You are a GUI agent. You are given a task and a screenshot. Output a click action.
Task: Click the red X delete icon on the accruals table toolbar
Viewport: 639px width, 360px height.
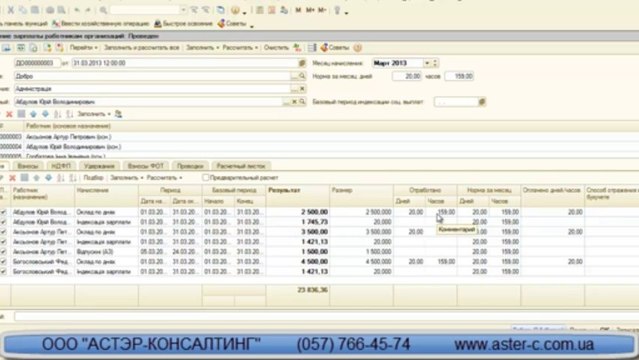[x=13, y=178]
